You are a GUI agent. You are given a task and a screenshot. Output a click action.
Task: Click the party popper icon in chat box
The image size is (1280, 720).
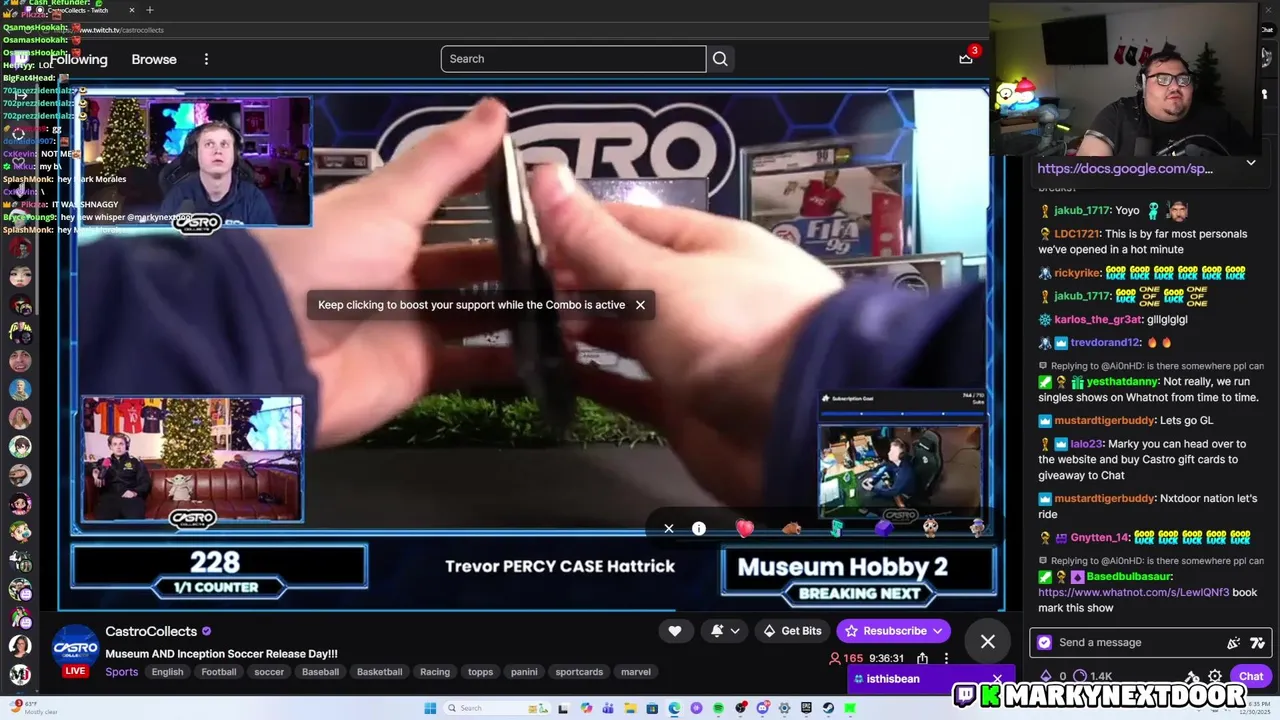1233,643
